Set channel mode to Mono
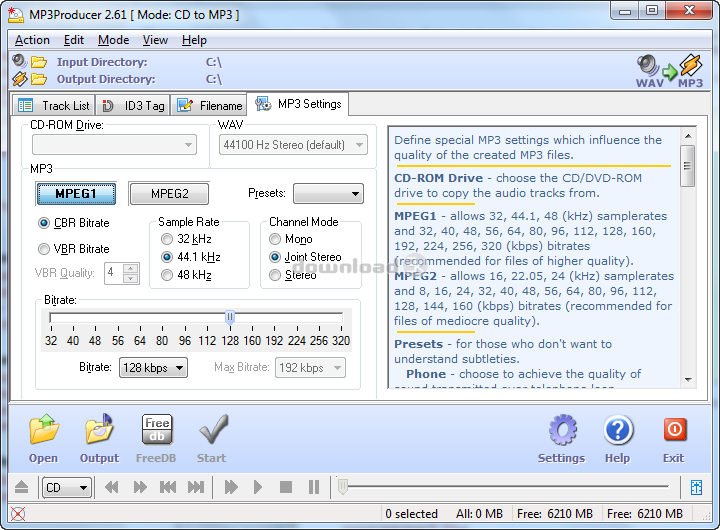Image resolution: width=720 pixels, height=530 pixels. pyautogui.click(x=291, y=239)
